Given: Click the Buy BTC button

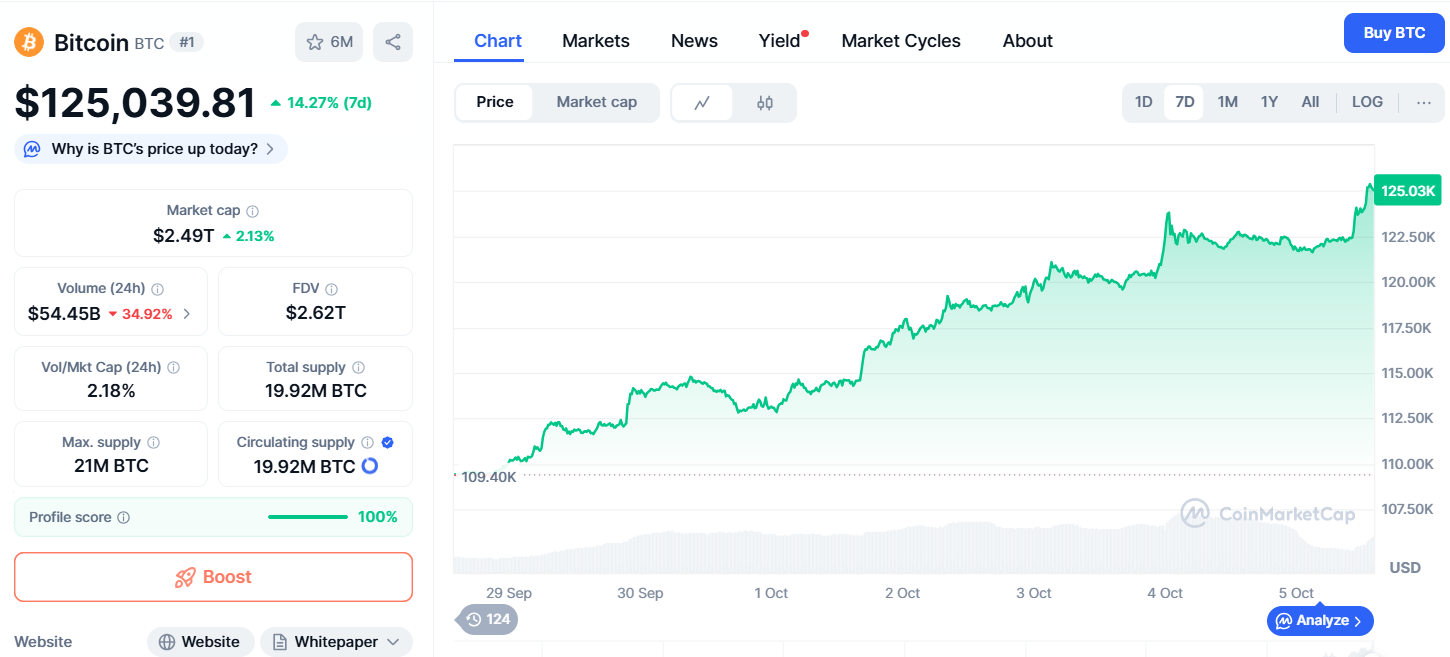Looking at the screenshot, I should click(1394, 33).
